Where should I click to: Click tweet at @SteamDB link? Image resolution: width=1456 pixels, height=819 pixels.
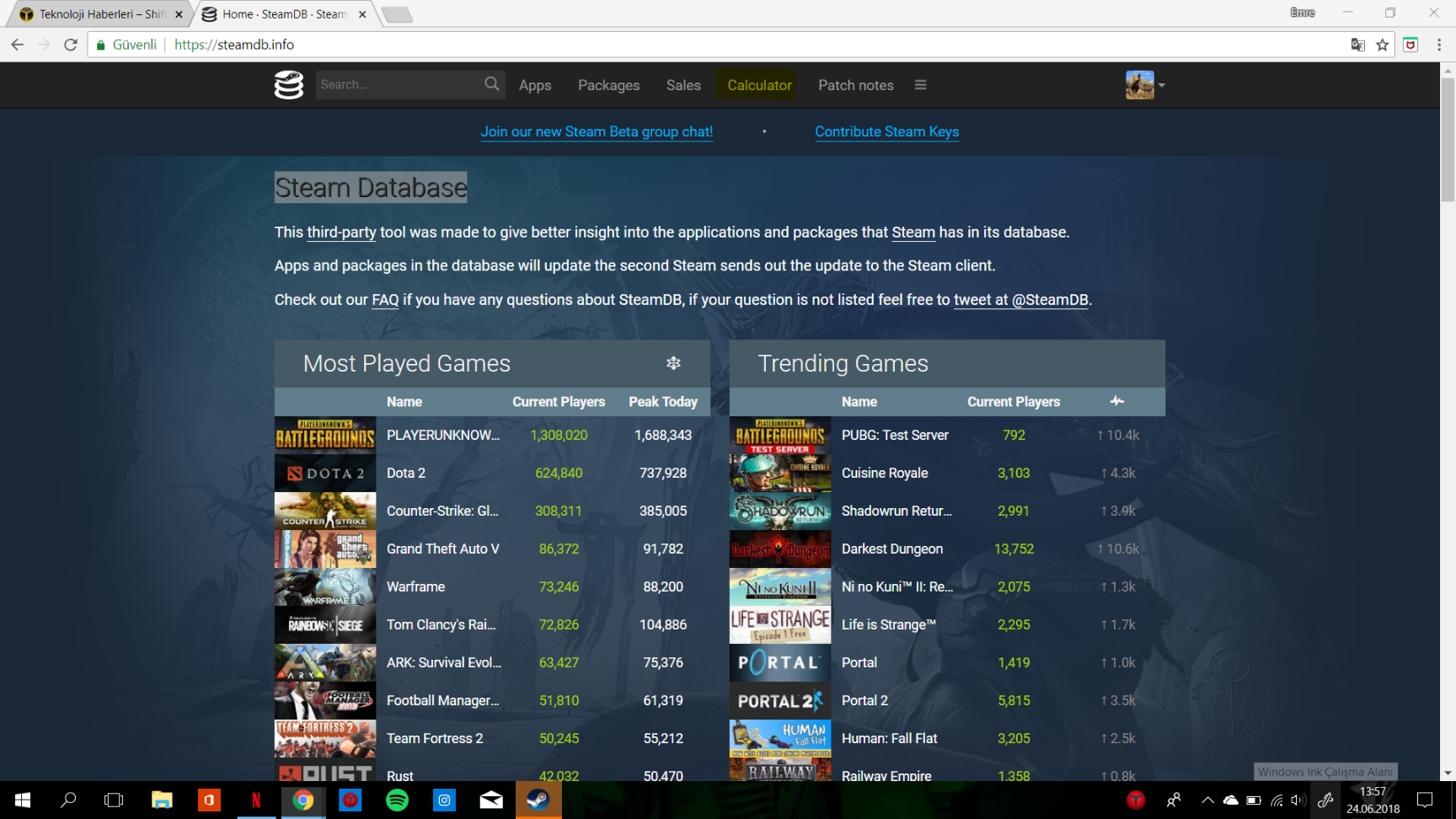(1020, 300)
